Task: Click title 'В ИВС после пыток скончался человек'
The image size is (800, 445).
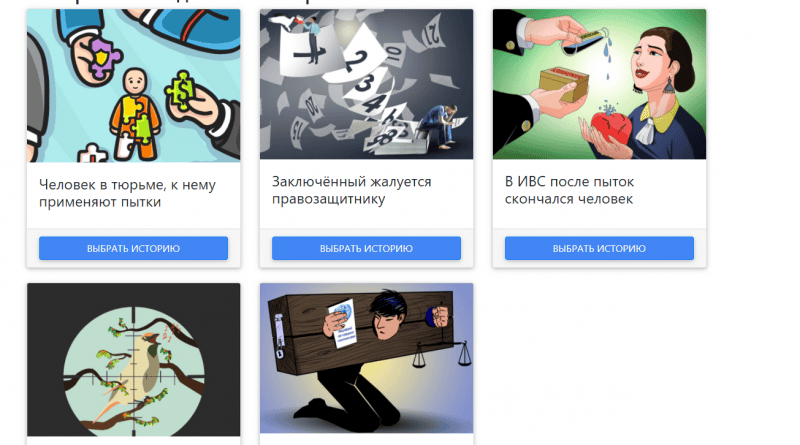Action: click(569, 190)
